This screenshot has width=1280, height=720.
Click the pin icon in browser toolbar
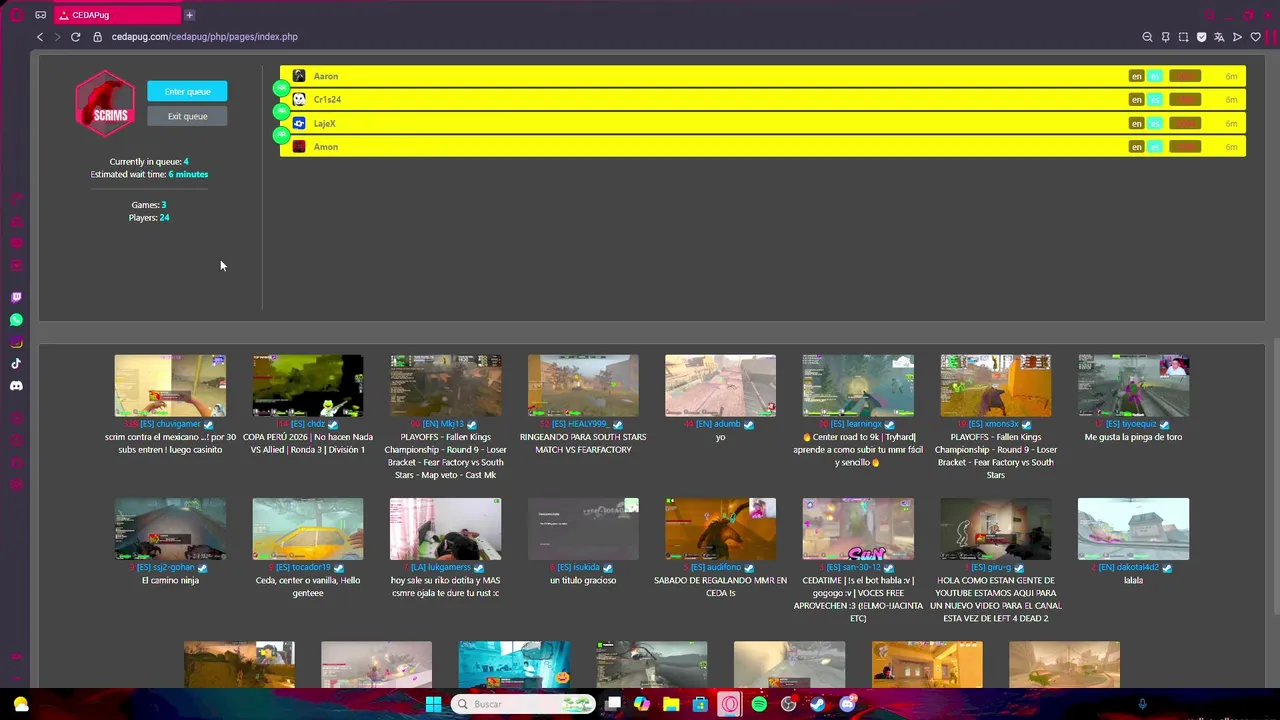click(x=1165, y=37)
